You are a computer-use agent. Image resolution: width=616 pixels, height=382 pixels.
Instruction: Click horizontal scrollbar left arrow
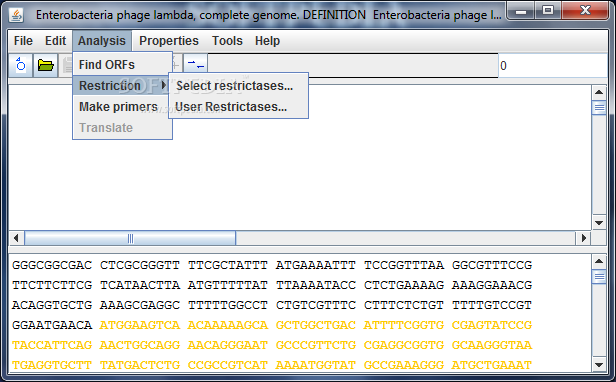pyautogui.click(x=16, y=238)
